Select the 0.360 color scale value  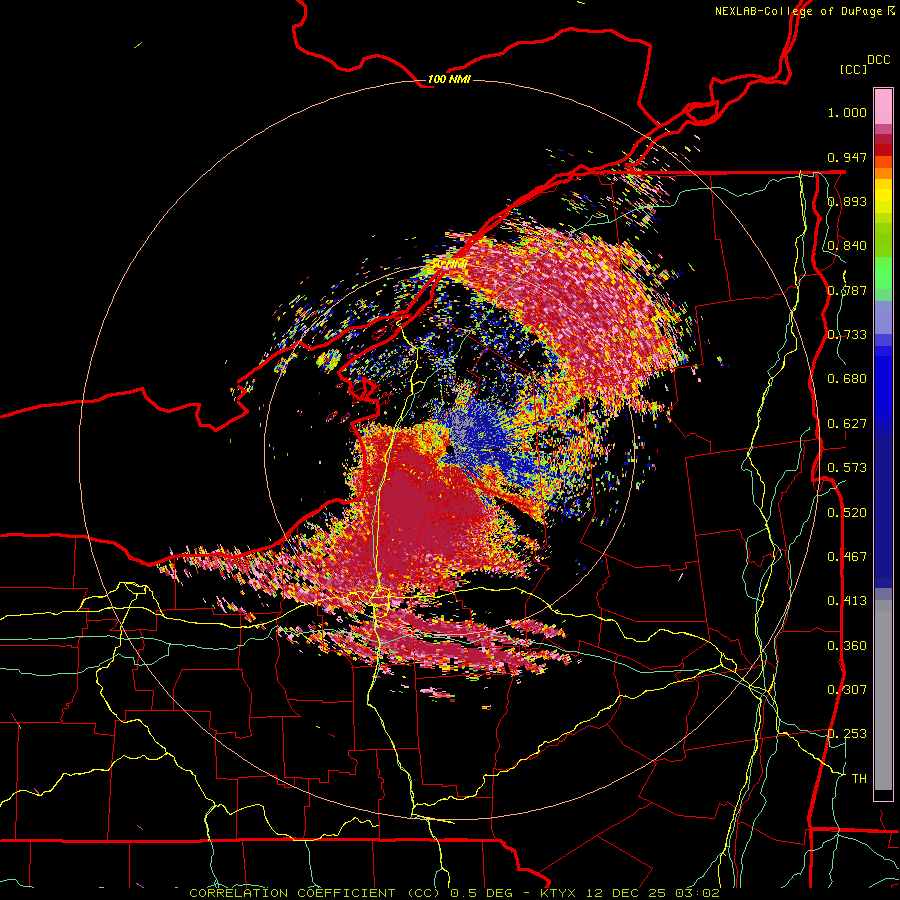pos(847,646)
